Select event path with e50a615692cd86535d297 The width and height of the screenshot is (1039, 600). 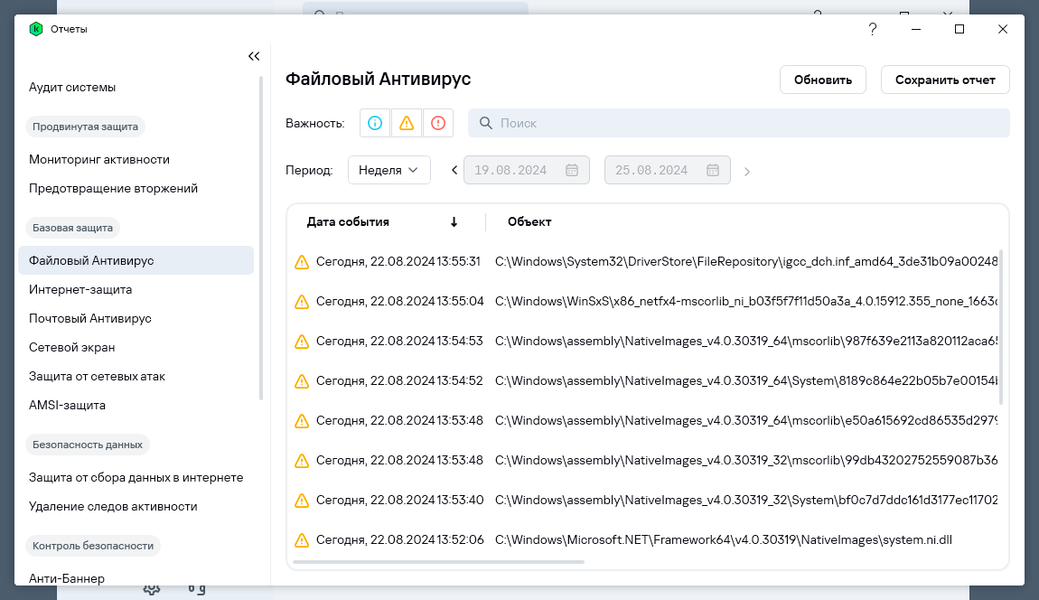click(x=746, y=421)
